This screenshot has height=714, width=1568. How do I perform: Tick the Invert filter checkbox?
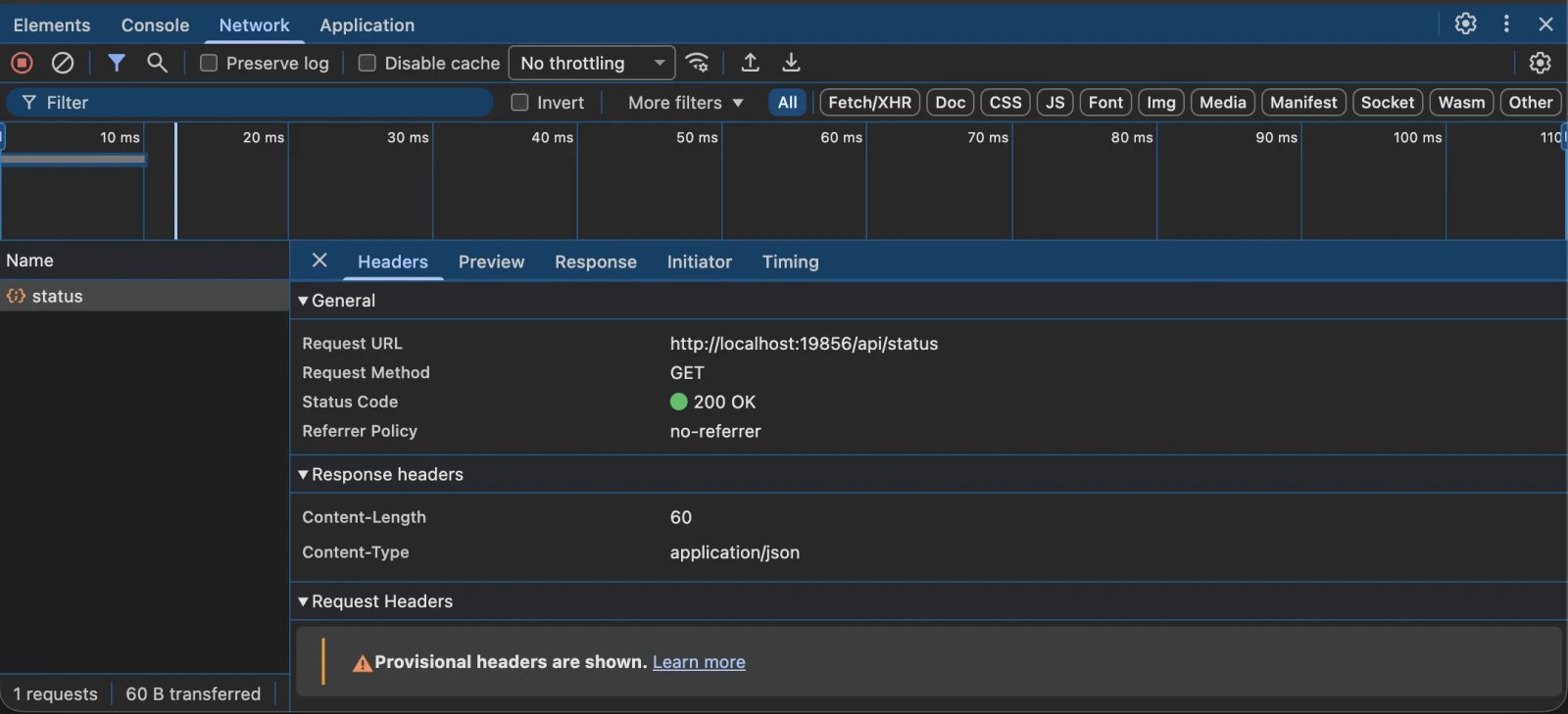pos(520,102)
